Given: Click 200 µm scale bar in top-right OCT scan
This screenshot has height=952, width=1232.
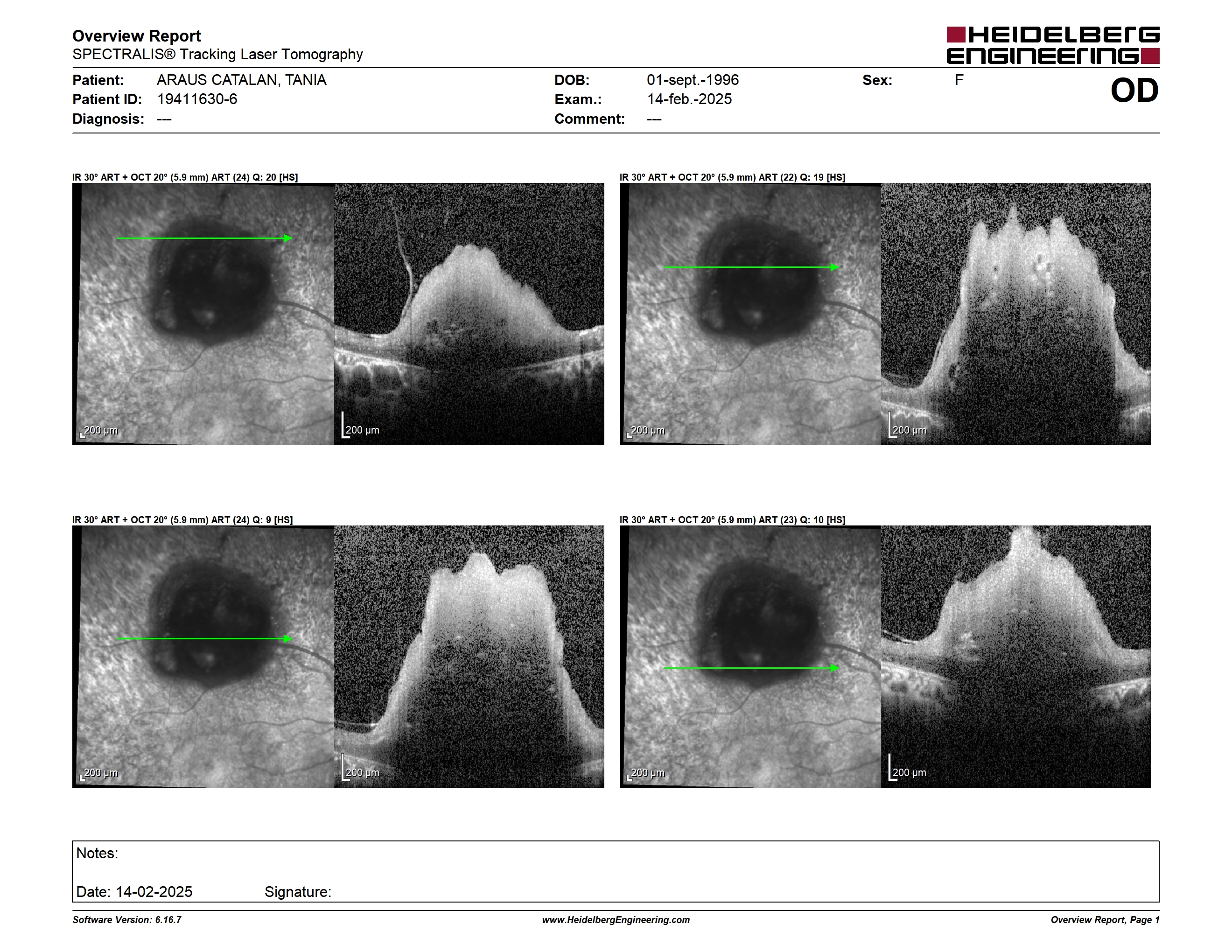Looking at the screenshot, I should tap(908, 425).
